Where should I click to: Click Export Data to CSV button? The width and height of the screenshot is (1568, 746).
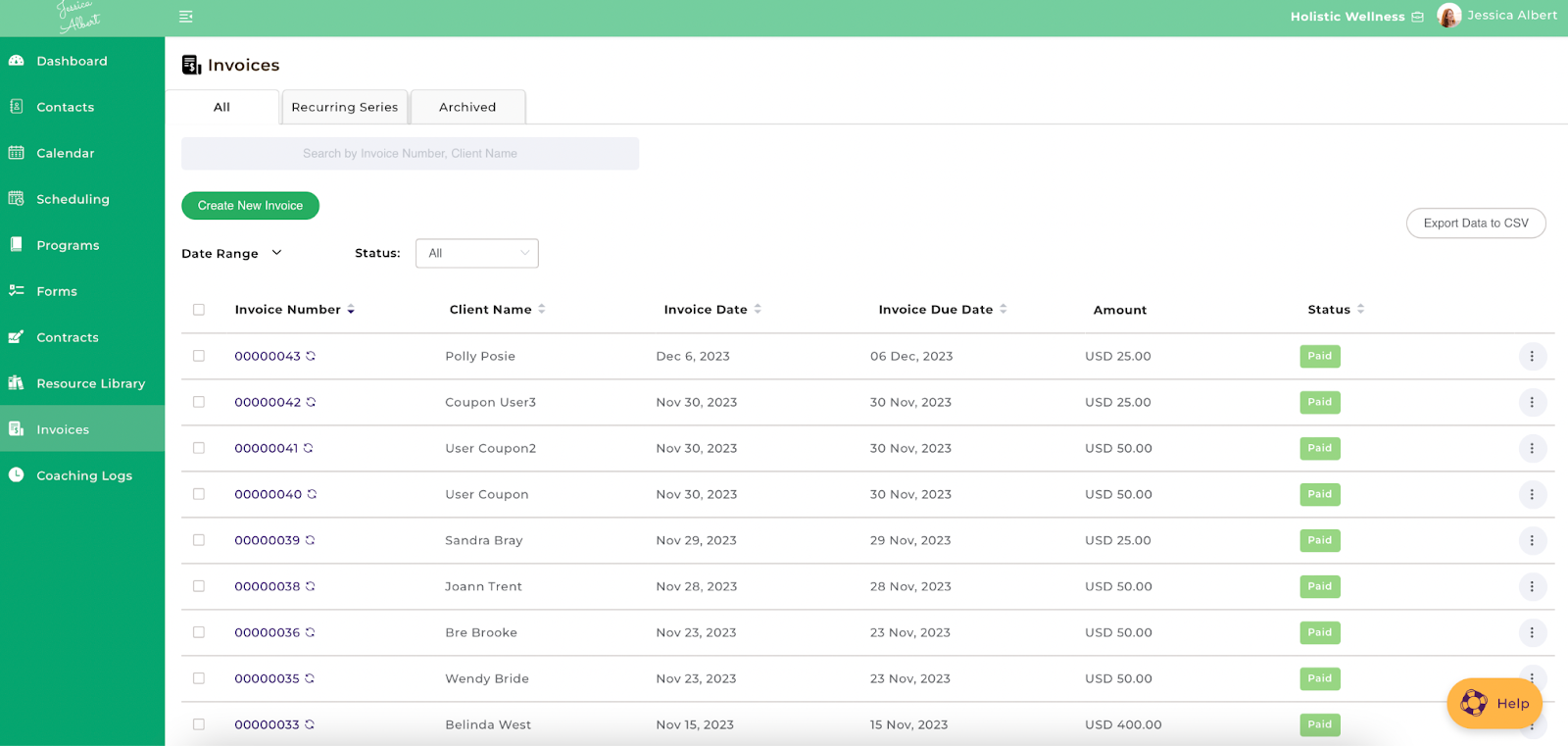[1475, 224]
